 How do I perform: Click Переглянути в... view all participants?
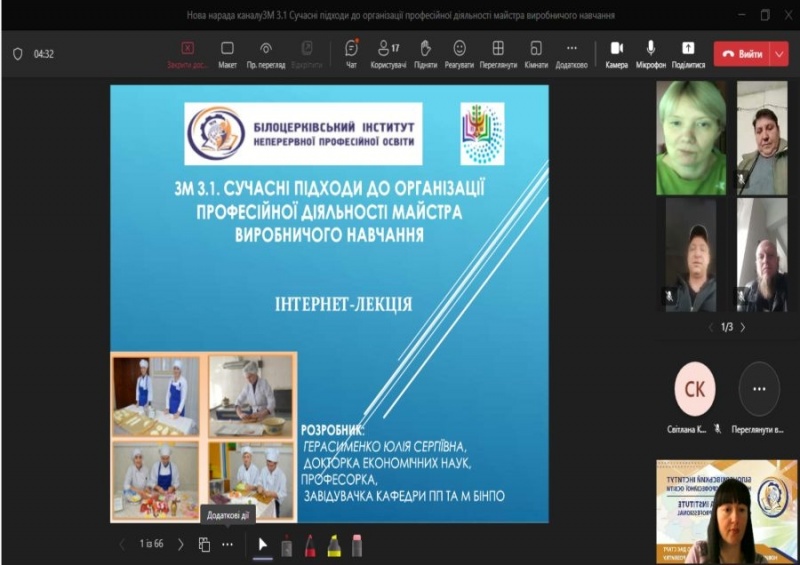759,389
